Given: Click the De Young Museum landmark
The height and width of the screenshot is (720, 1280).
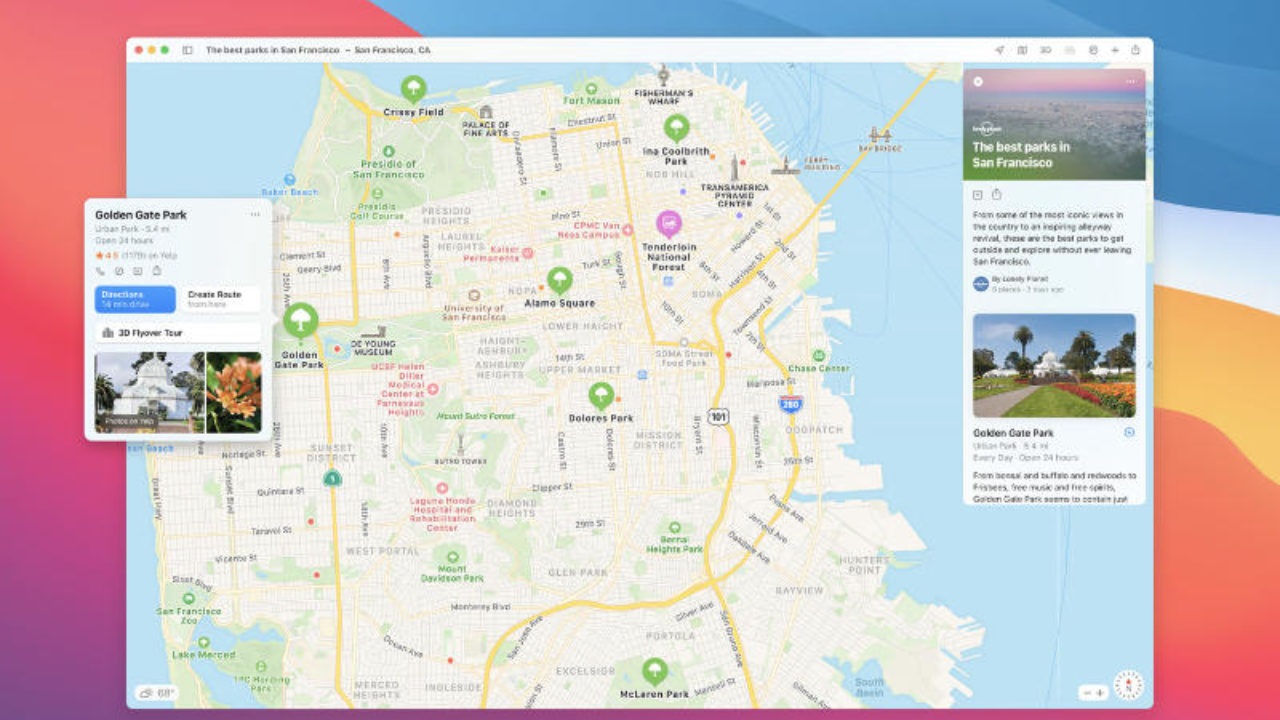Looking at the screenshot, I should point(374,332).
